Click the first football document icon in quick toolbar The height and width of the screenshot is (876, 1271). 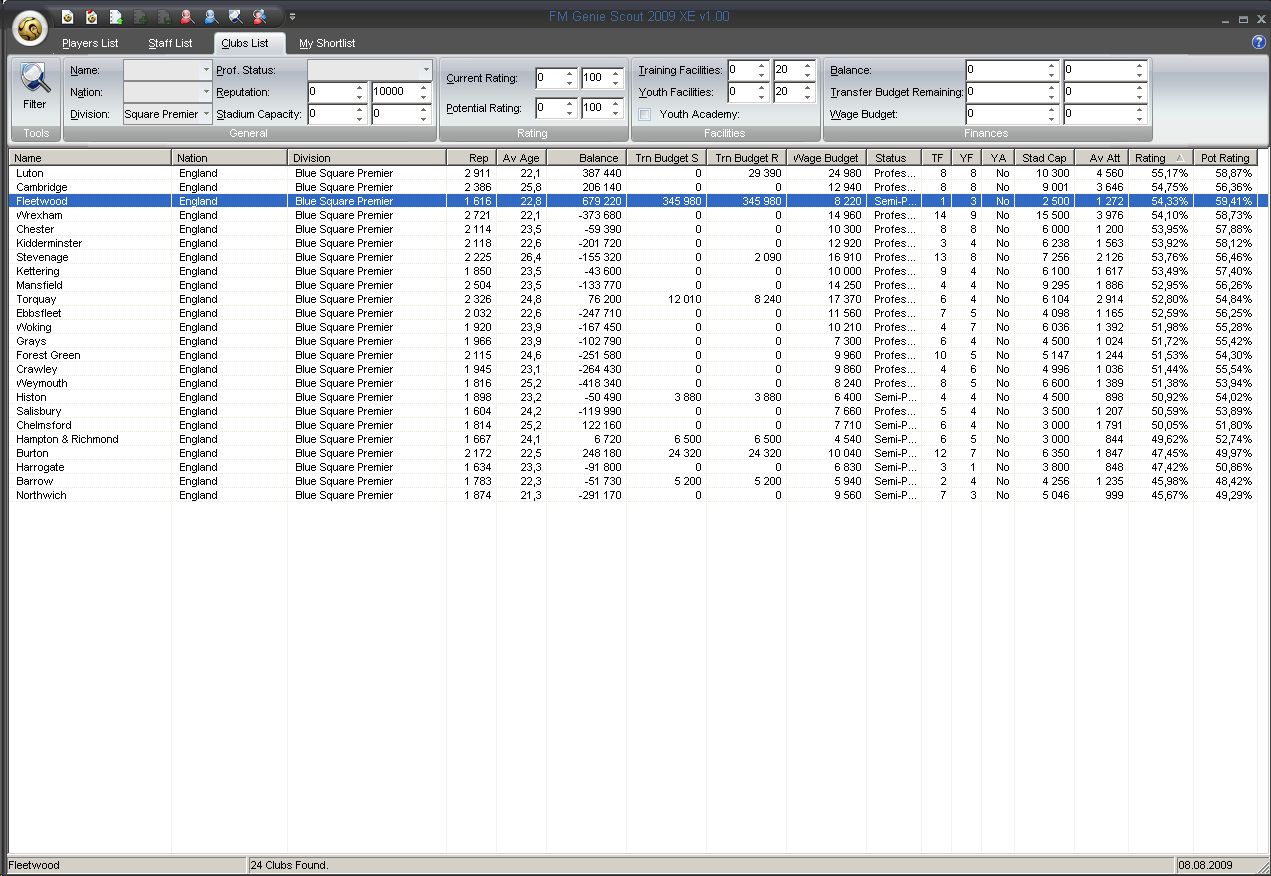click(68, 16)
